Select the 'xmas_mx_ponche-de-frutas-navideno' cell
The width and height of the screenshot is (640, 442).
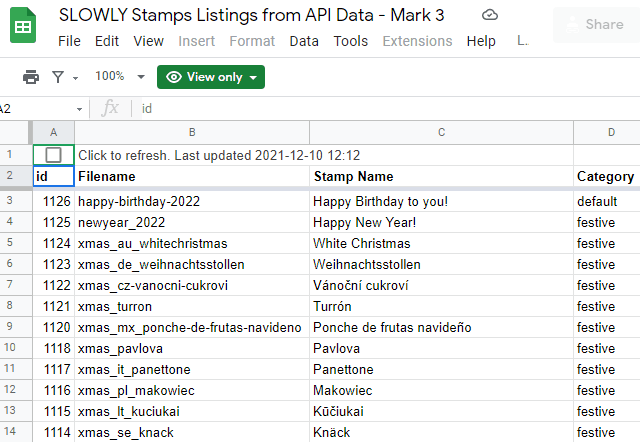192,327
